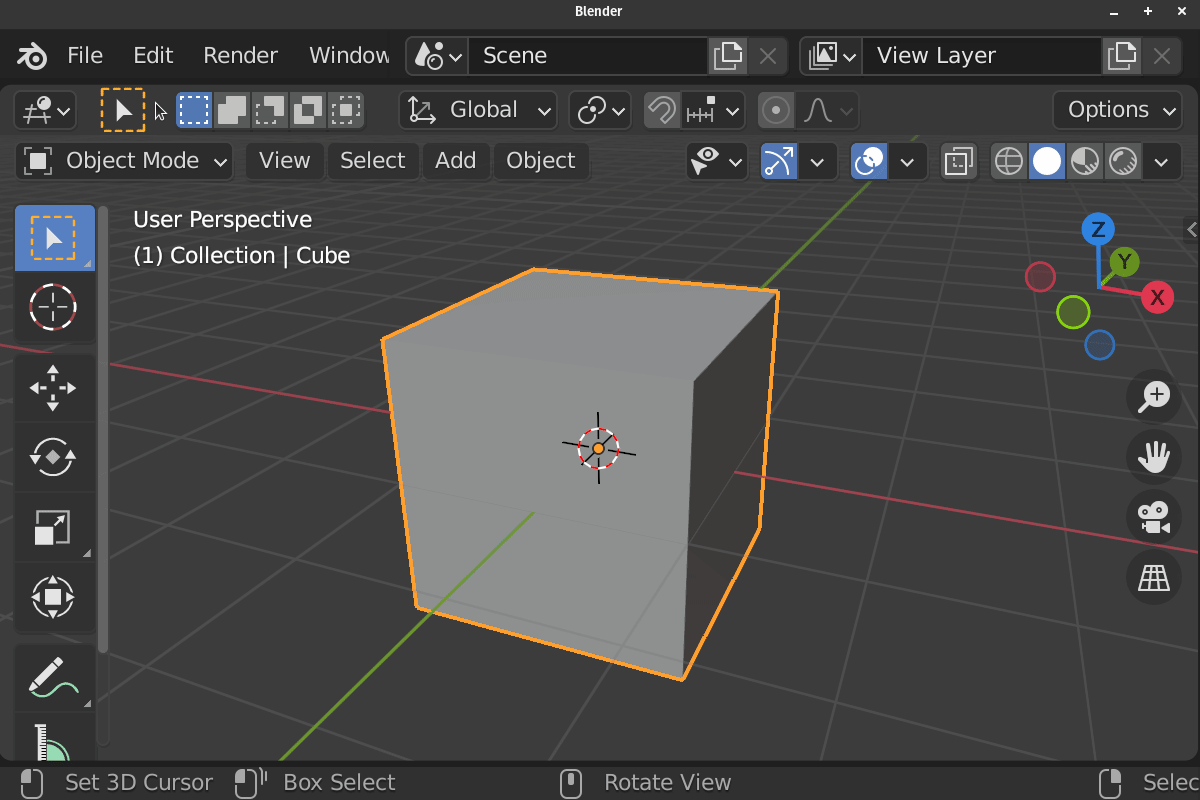Select the Transform tool
Viewport: 1200px width, 800px height.
(x=54, y=597)
